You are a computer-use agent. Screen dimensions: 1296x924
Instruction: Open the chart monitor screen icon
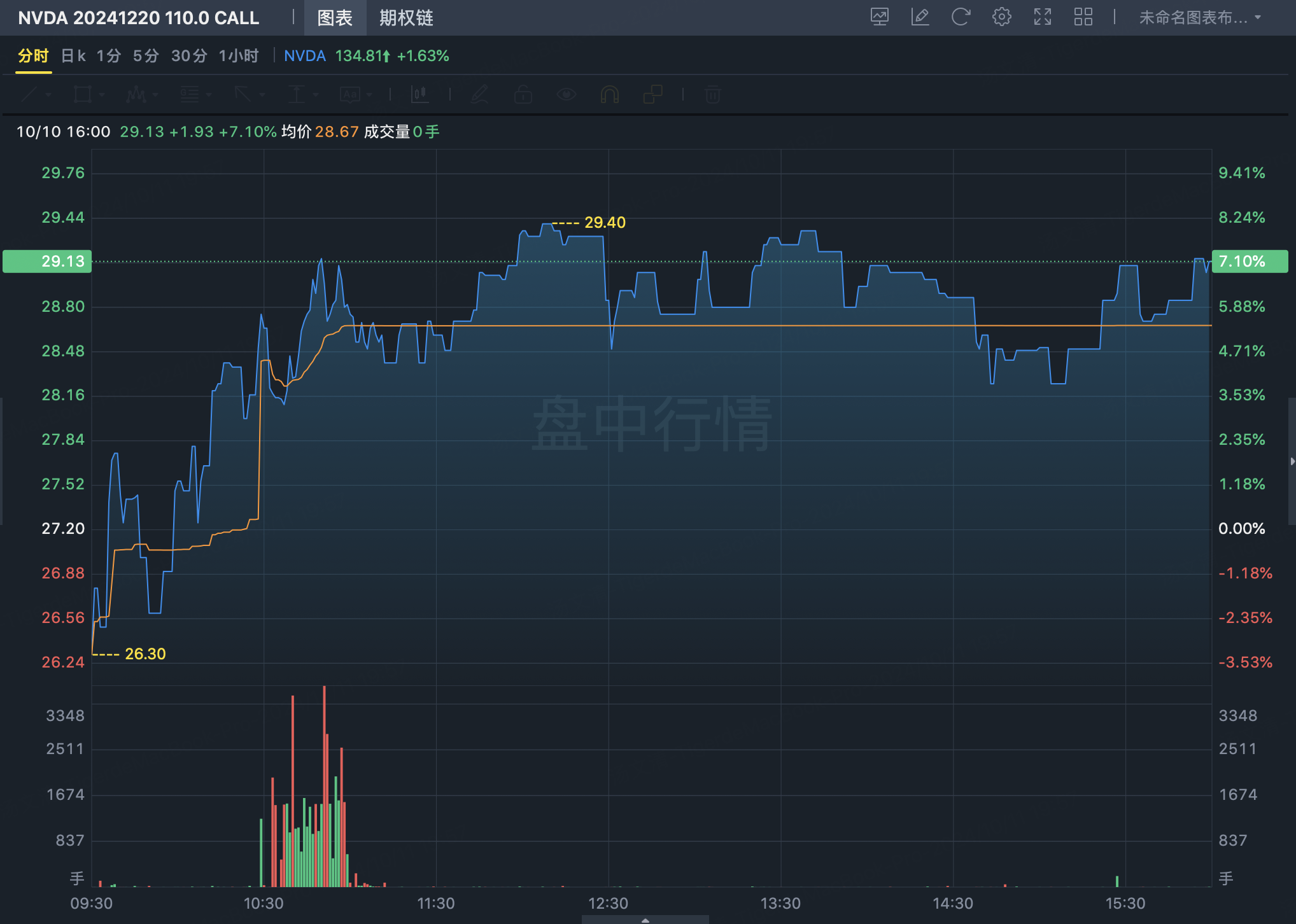pyautogui.click(x=880, y=17)
